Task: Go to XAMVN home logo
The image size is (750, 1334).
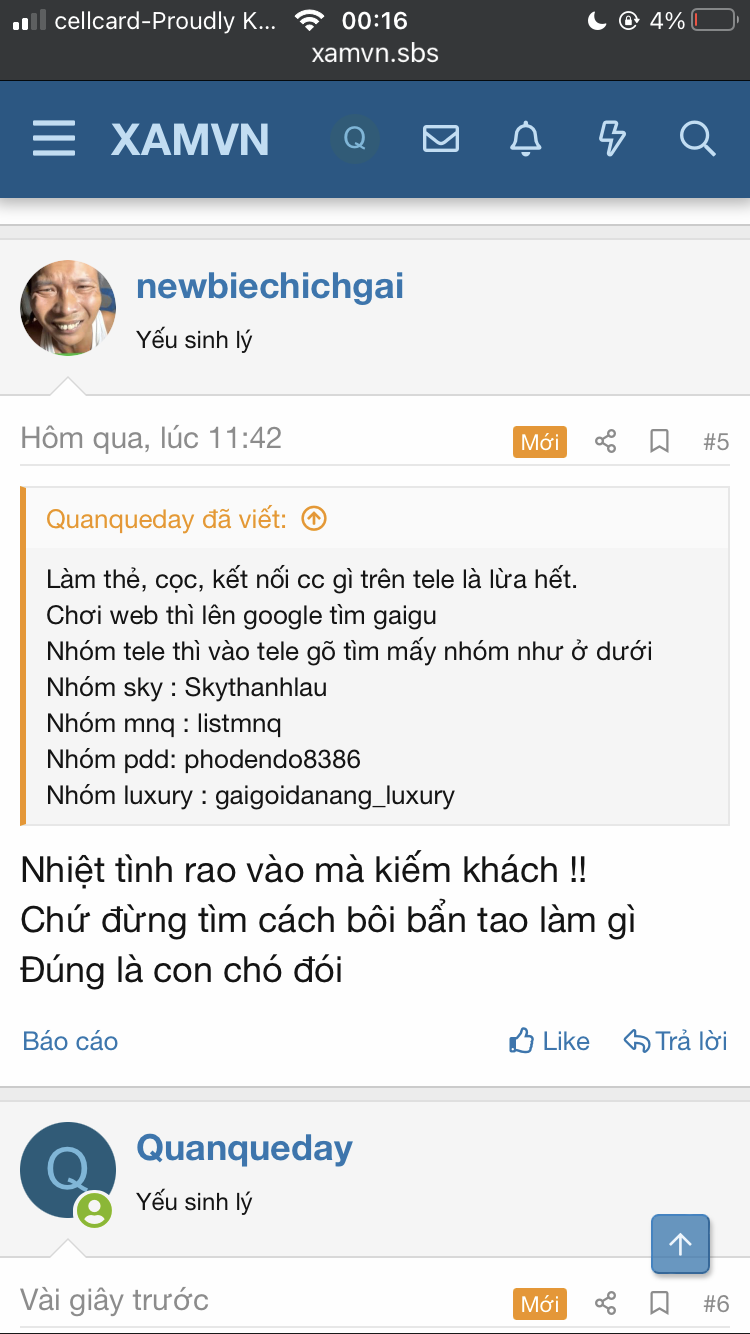Action: [190, 138]
